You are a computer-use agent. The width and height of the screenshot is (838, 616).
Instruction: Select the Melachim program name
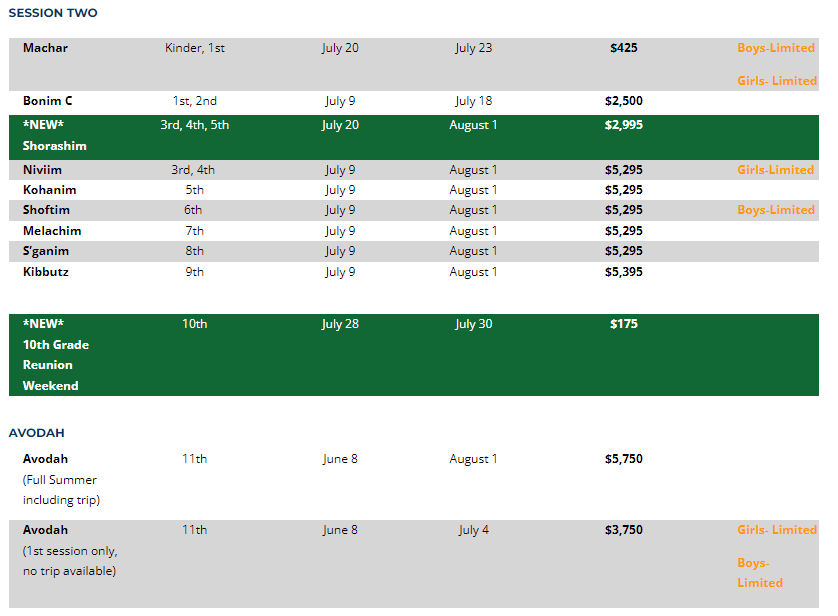coord(52,231)
